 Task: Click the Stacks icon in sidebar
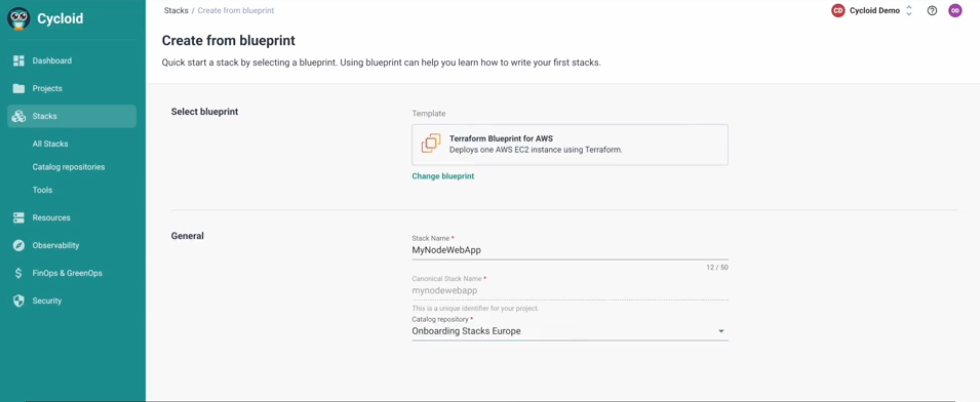click(19, 117)
